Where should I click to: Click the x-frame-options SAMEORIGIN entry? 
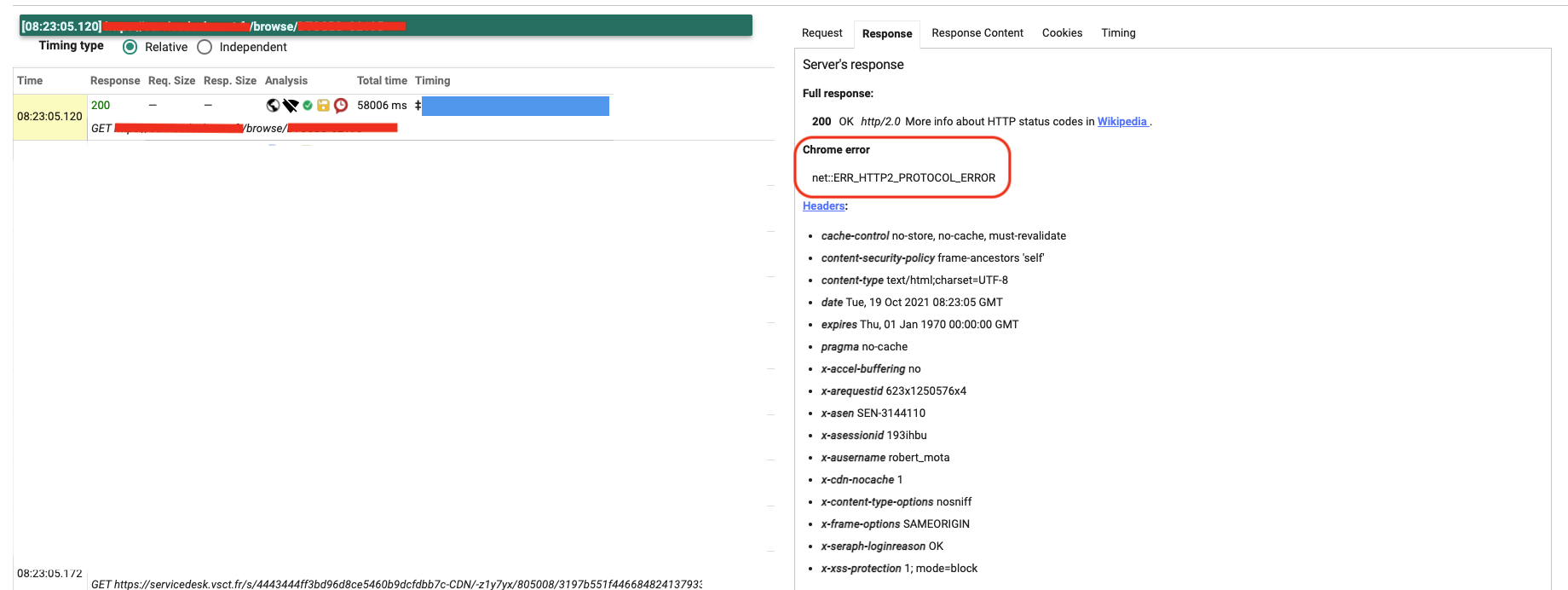(x=896, y=524)
